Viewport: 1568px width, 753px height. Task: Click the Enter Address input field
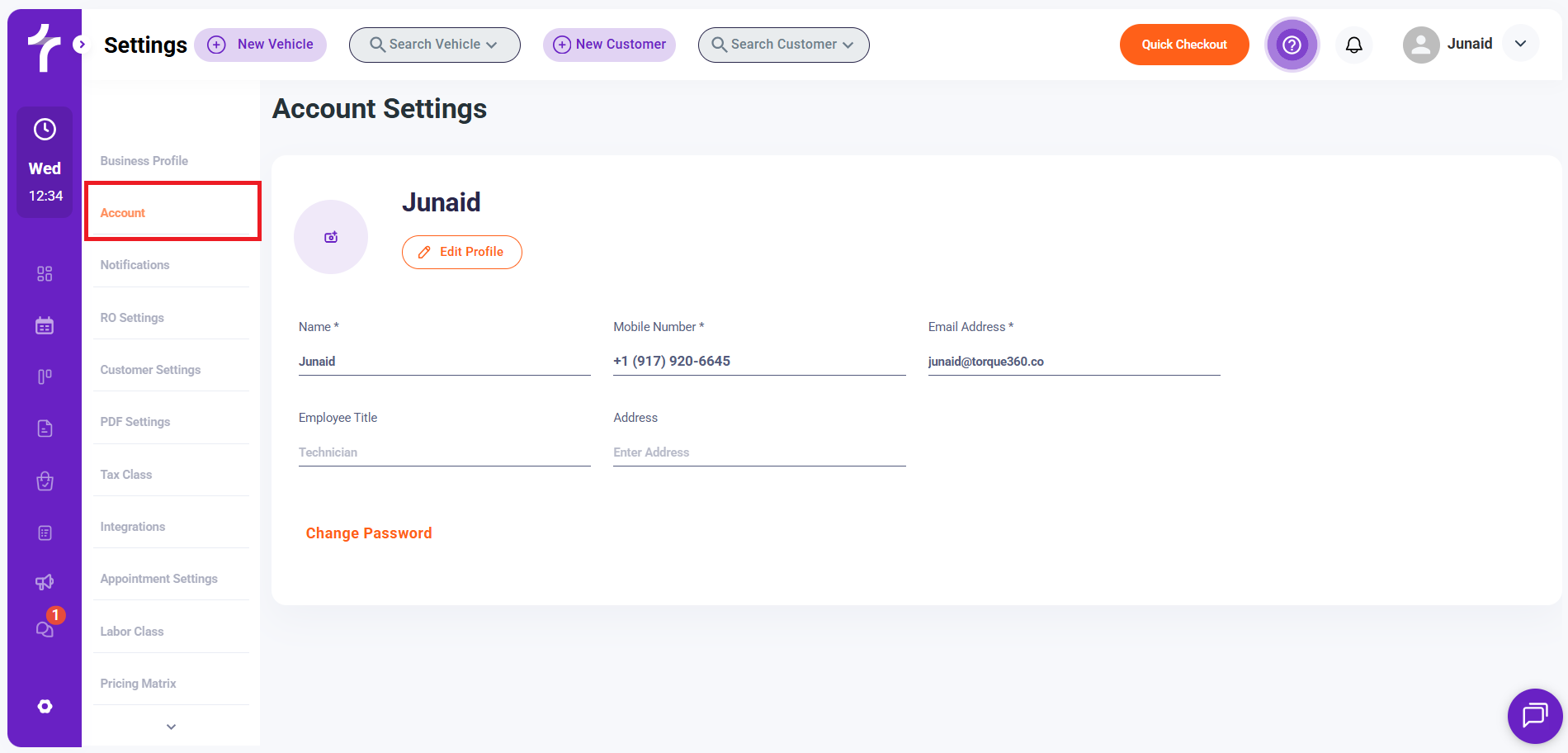758,452
